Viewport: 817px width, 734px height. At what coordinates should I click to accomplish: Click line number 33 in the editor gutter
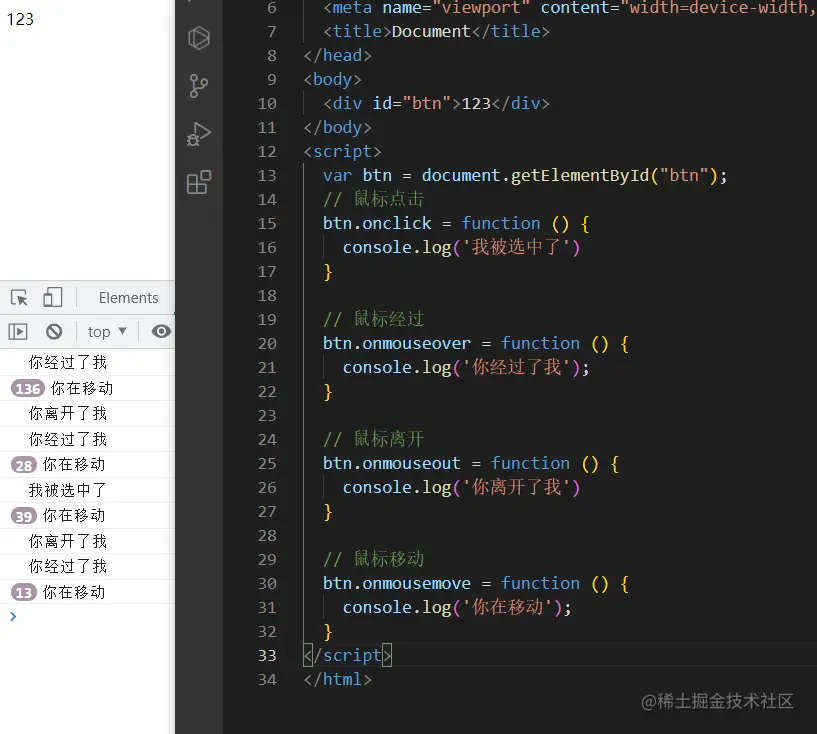coord(267,655)
